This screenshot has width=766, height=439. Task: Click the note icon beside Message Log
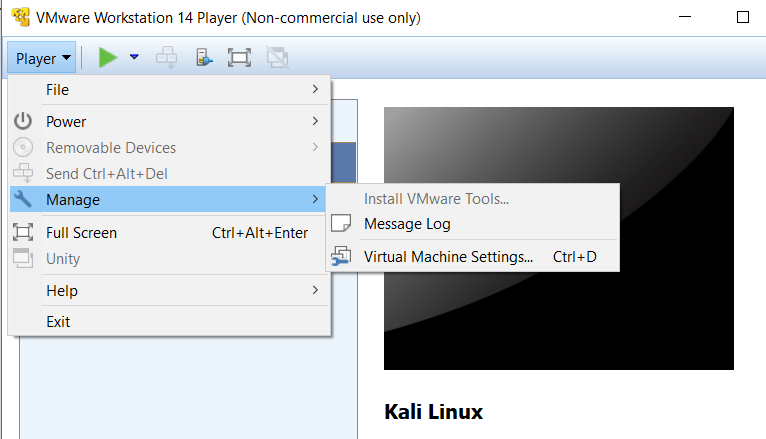(x=341, y=223)
